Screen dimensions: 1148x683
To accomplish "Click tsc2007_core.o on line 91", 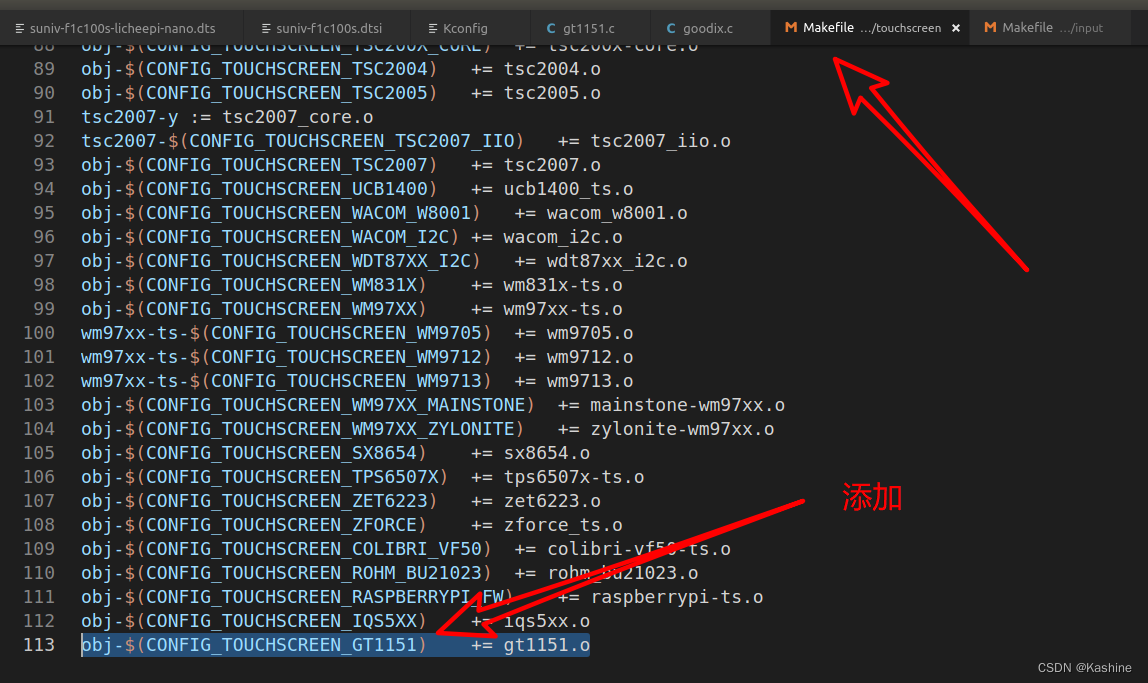I will [297, 117].
